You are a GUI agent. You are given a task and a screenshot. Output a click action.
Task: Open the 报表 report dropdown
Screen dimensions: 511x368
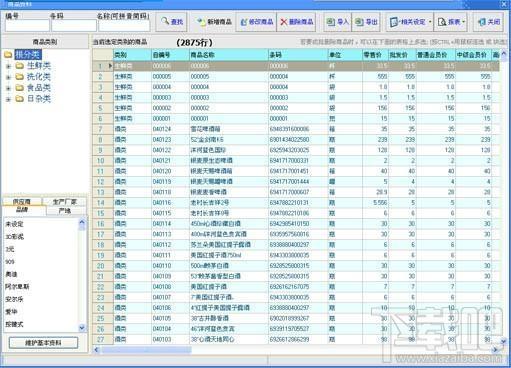click(x=452, y=22)
